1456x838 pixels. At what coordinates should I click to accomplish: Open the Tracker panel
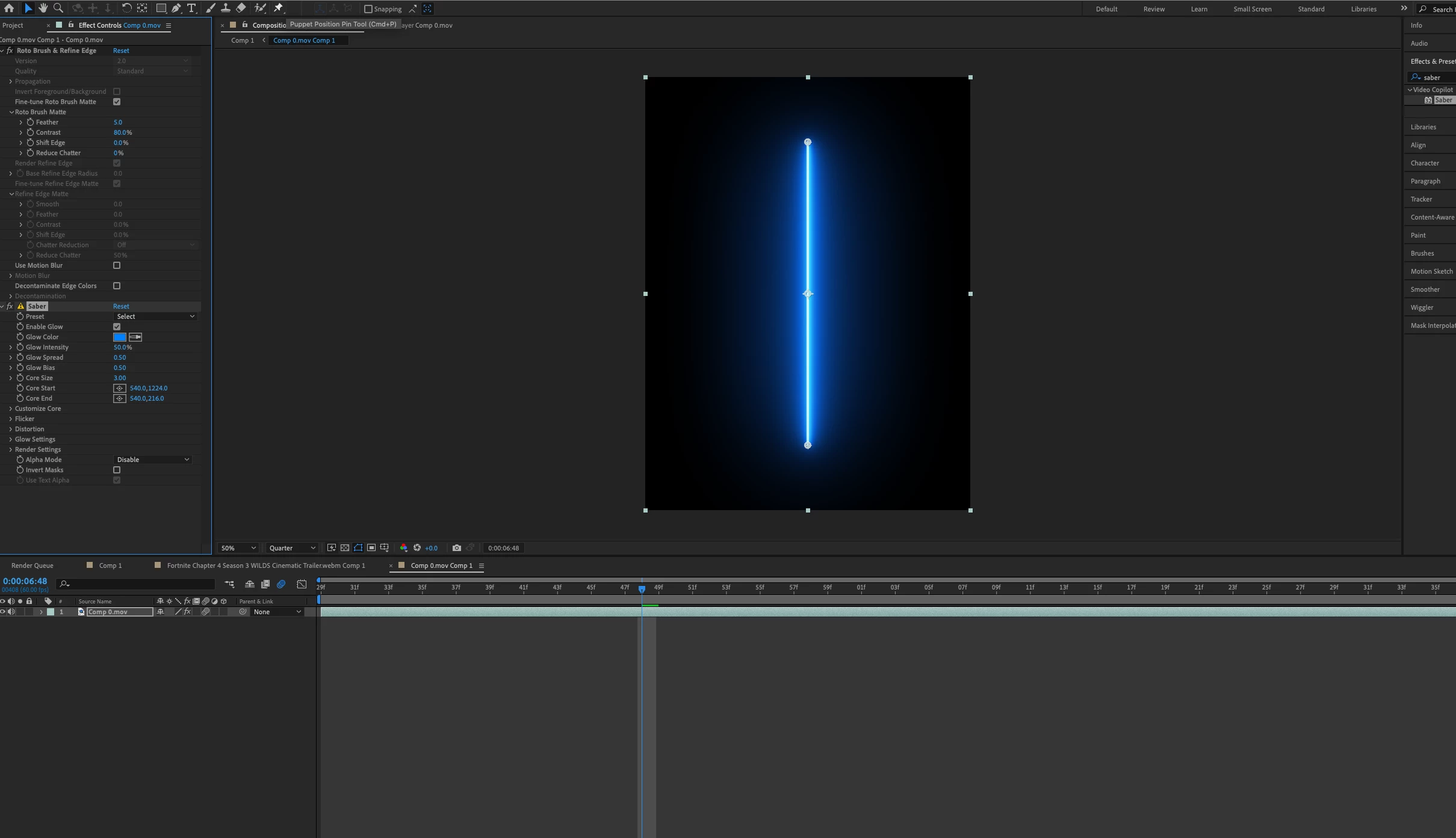point(1421,199)
